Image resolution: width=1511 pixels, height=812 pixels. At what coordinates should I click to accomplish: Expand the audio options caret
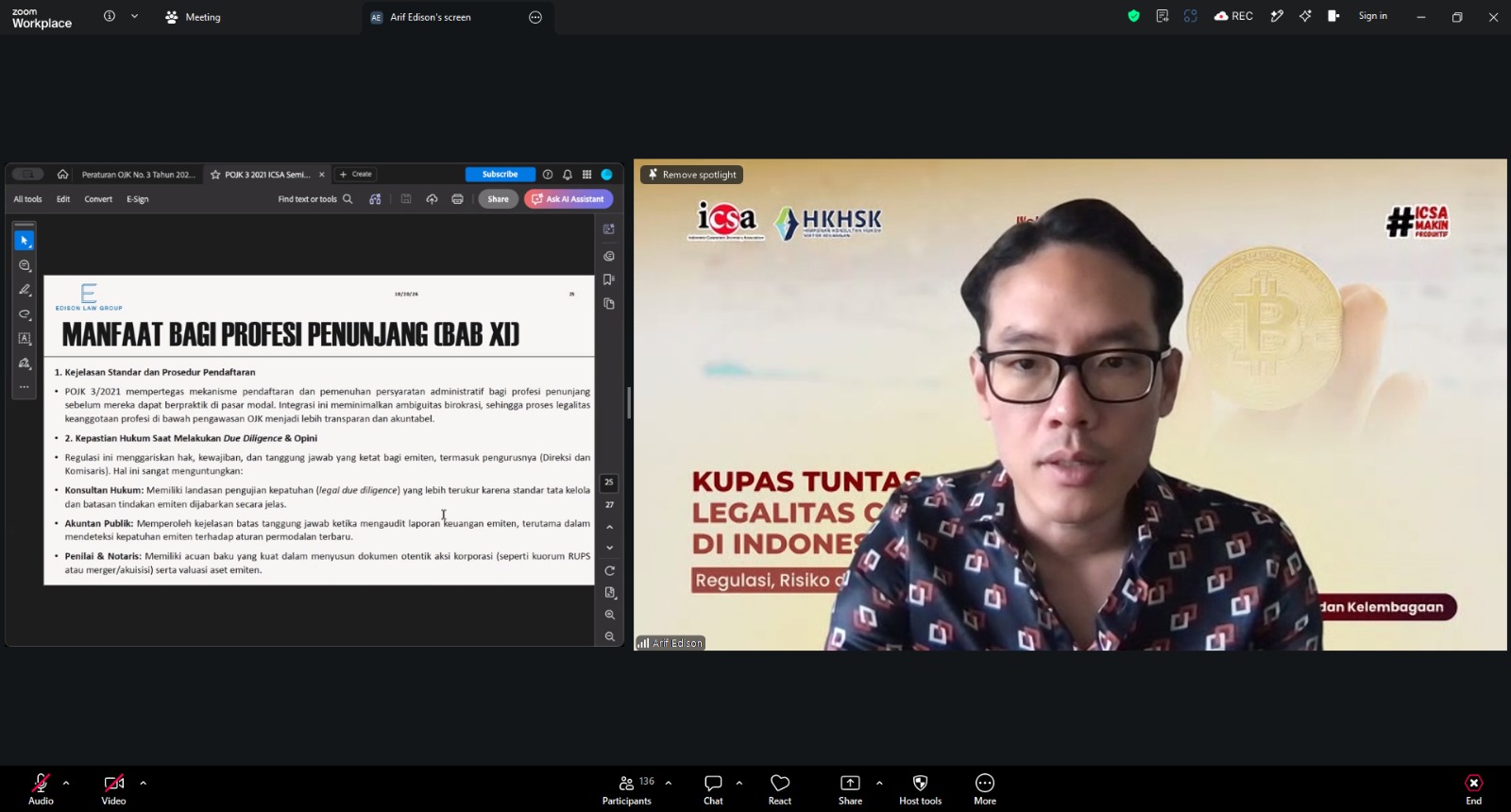[66, 783]
